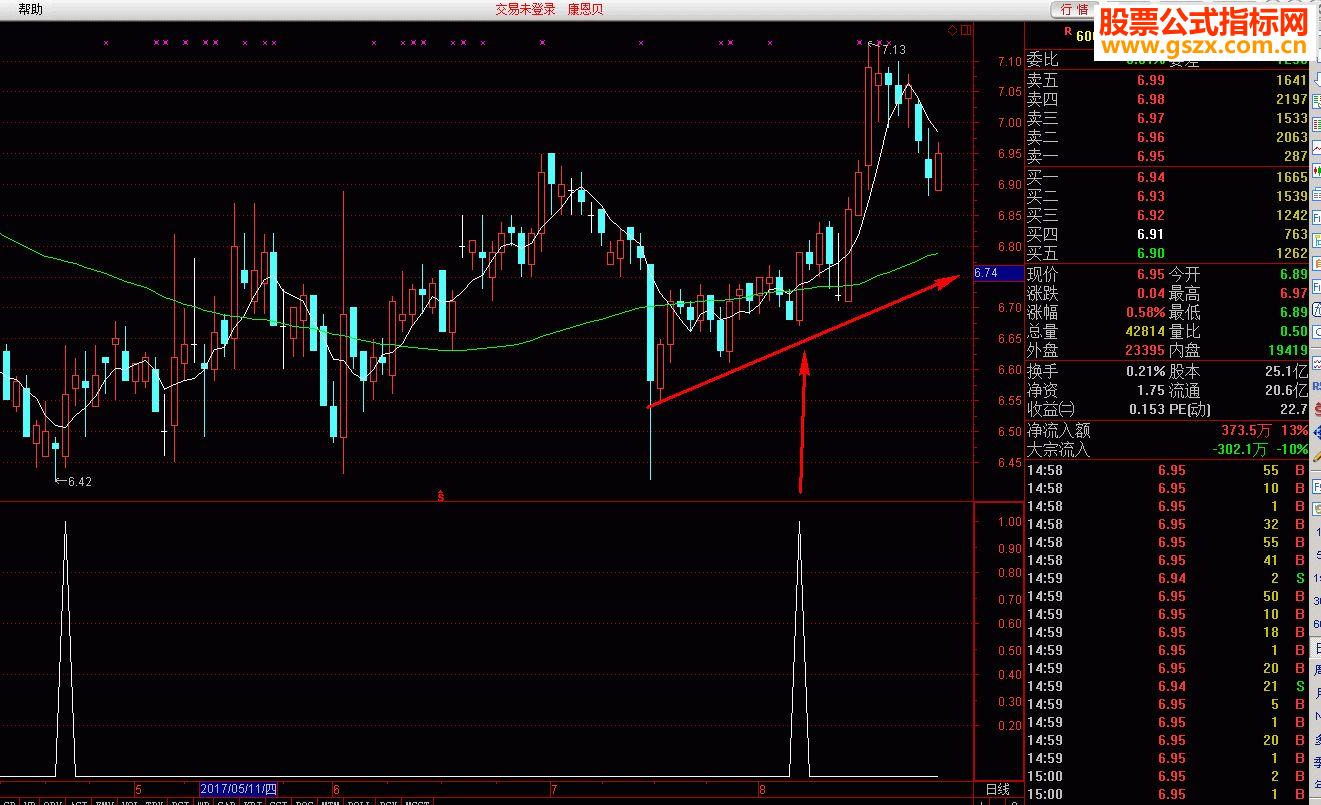
Task: Click the 大宗流入 -302.1万 row
Action: (1167, 449)
